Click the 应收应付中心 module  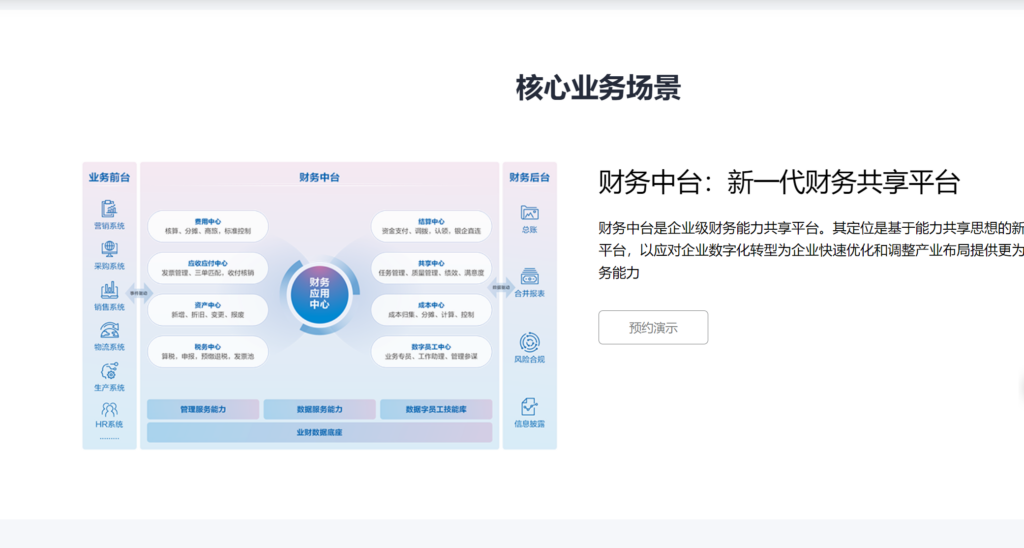[x=208, y=267]
